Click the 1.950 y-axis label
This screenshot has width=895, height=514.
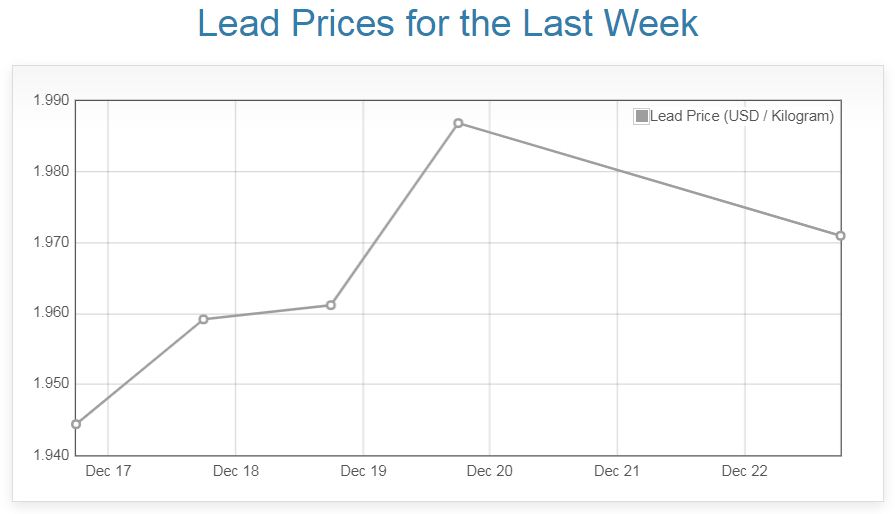(x=51, y=384)
